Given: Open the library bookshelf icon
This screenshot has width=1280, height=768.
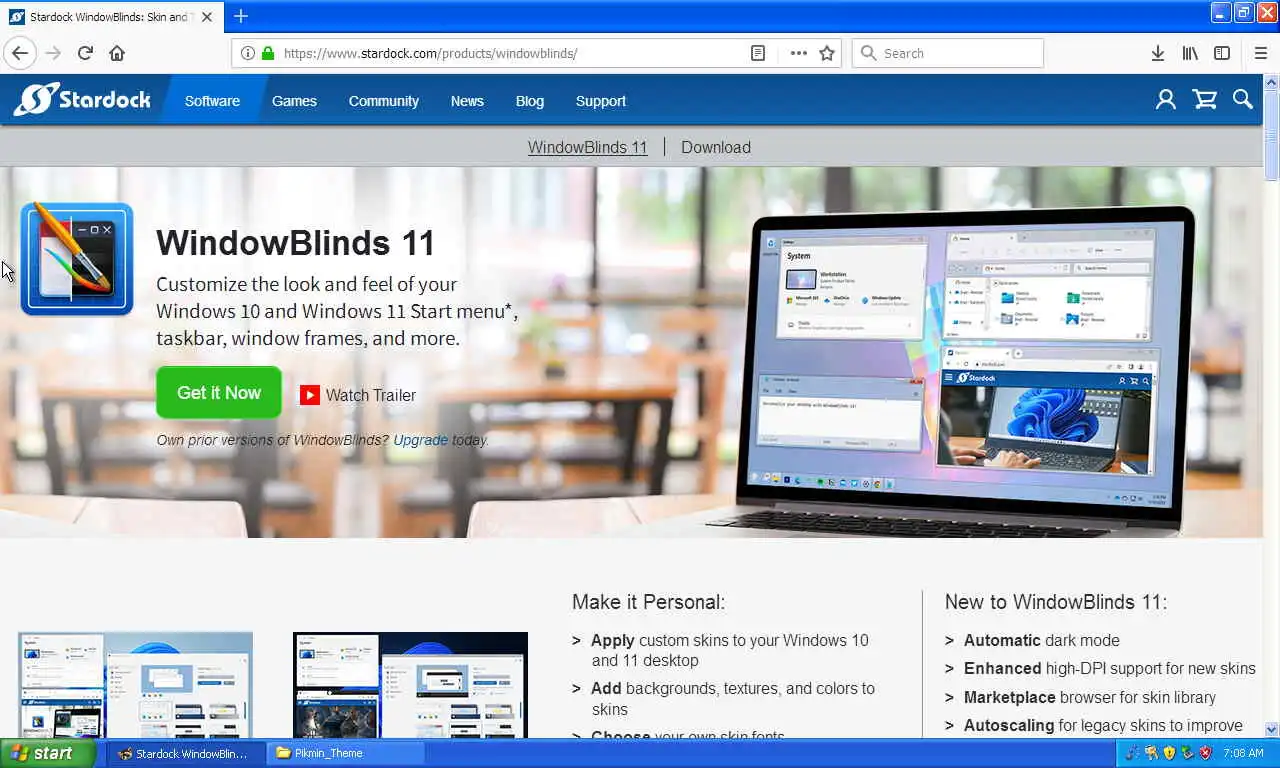Looking at the screenshot, I should [1190, 53].
